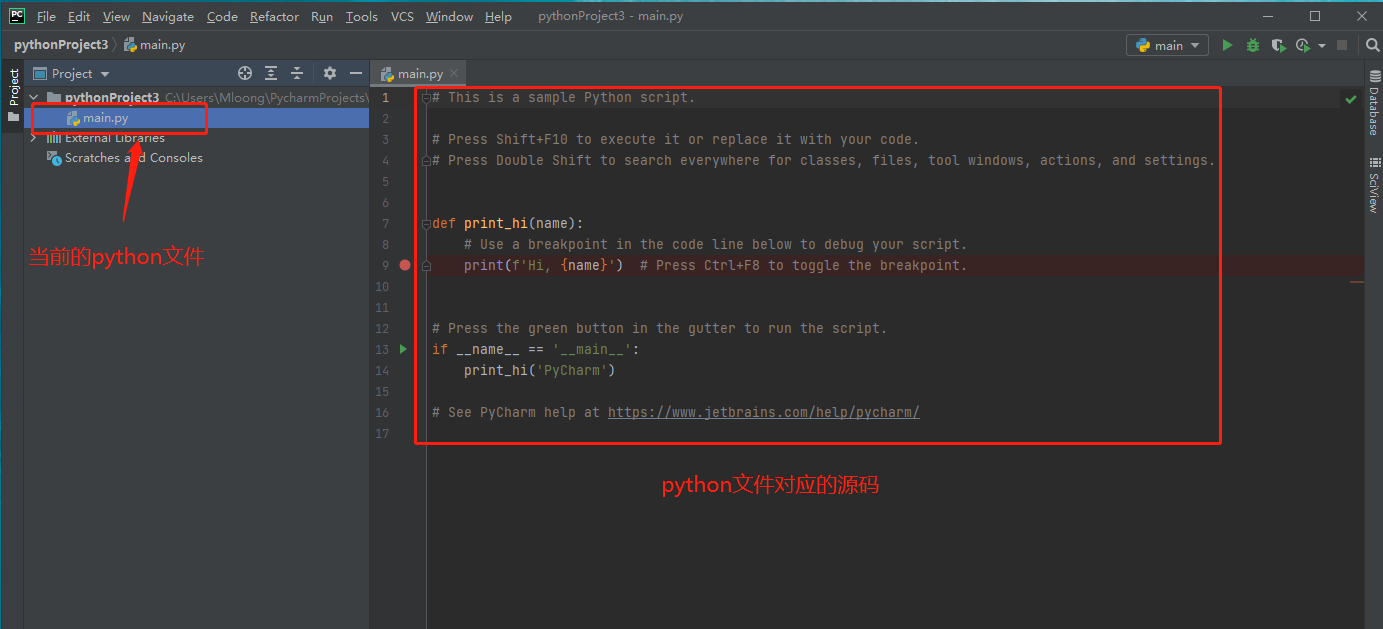Collapse the pythonProject3 project tree

(33, 97)
